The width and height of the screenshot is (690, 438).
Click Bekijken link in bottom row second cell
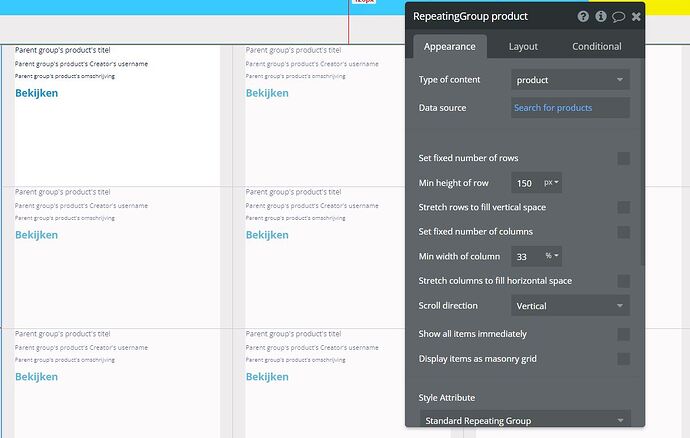(267, 377)
